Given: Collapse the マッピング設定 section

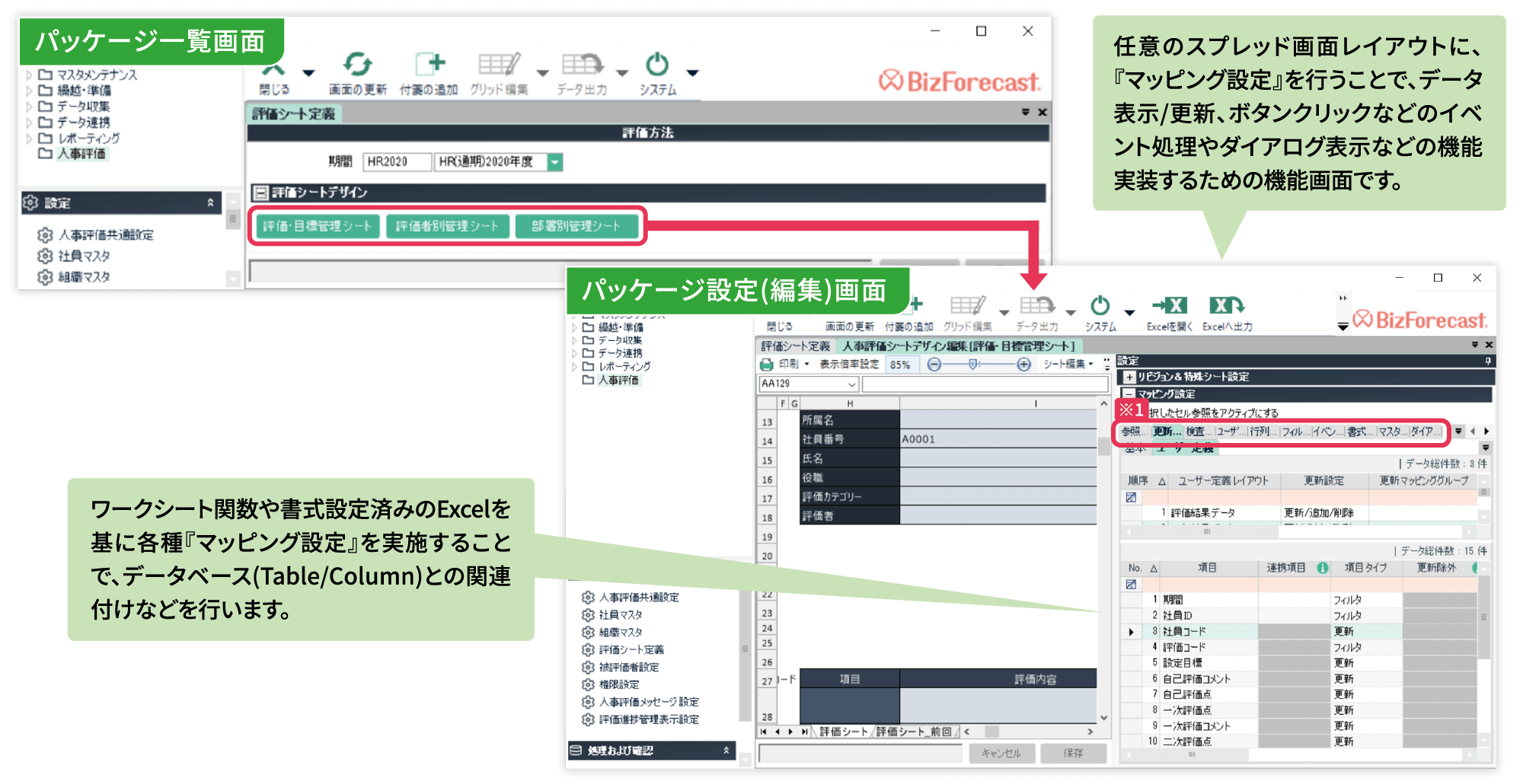Looking at the screenshot, I should click(x=1129, y=394).
